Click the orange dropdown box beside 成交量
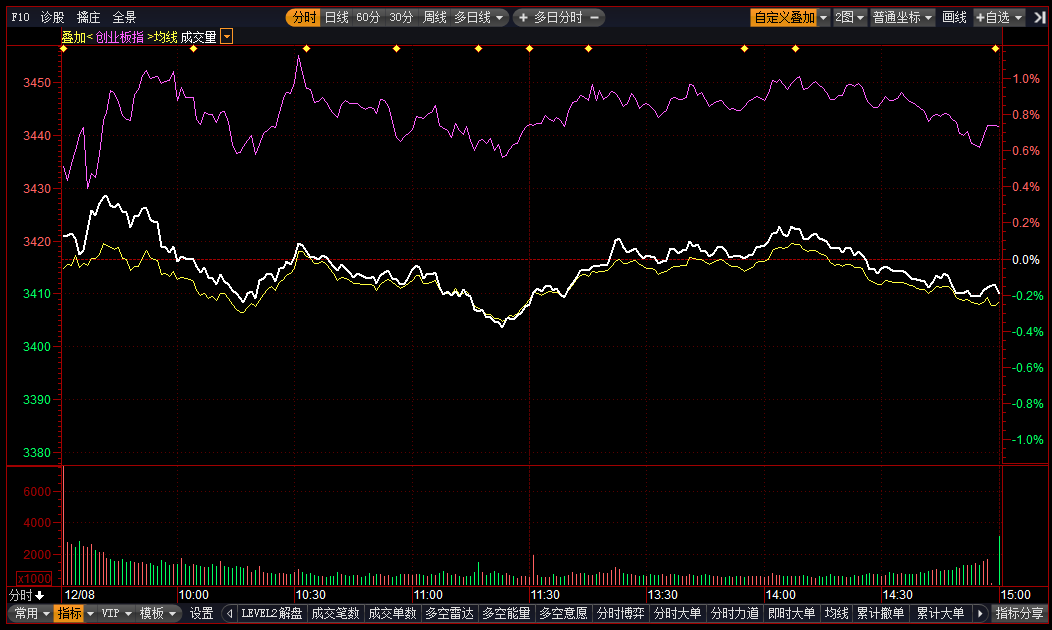Viewport: 1052px width, 630px height. tap(227, 37)
